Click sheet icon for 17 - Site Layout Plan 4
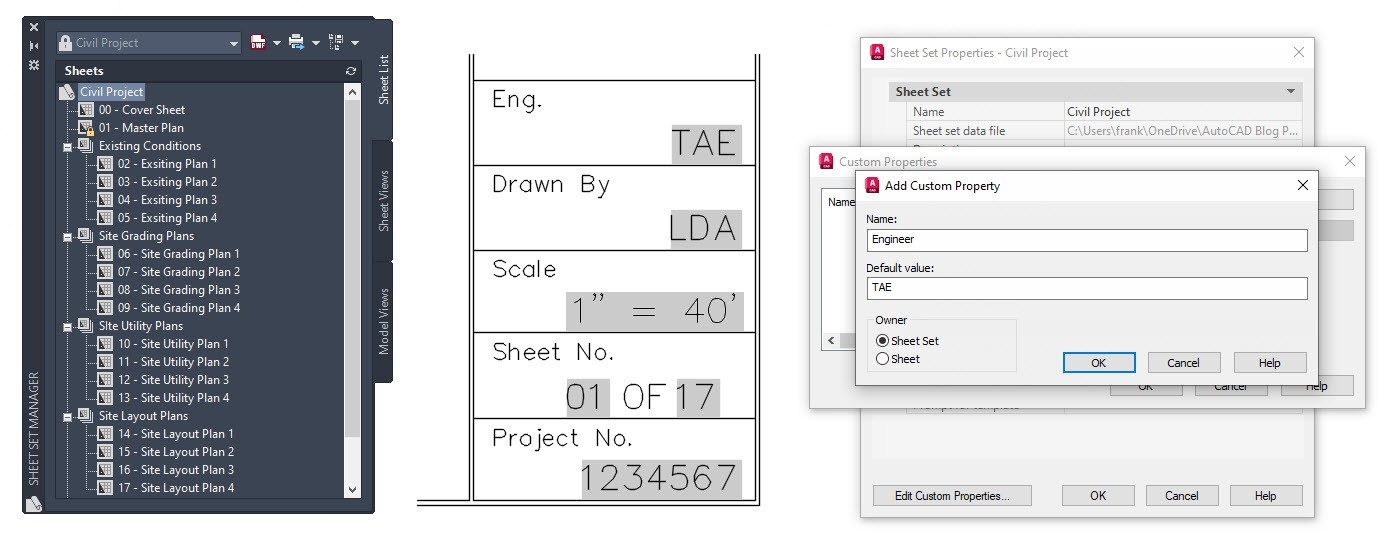Screen dimensions: 1392x554 [105, 488]
